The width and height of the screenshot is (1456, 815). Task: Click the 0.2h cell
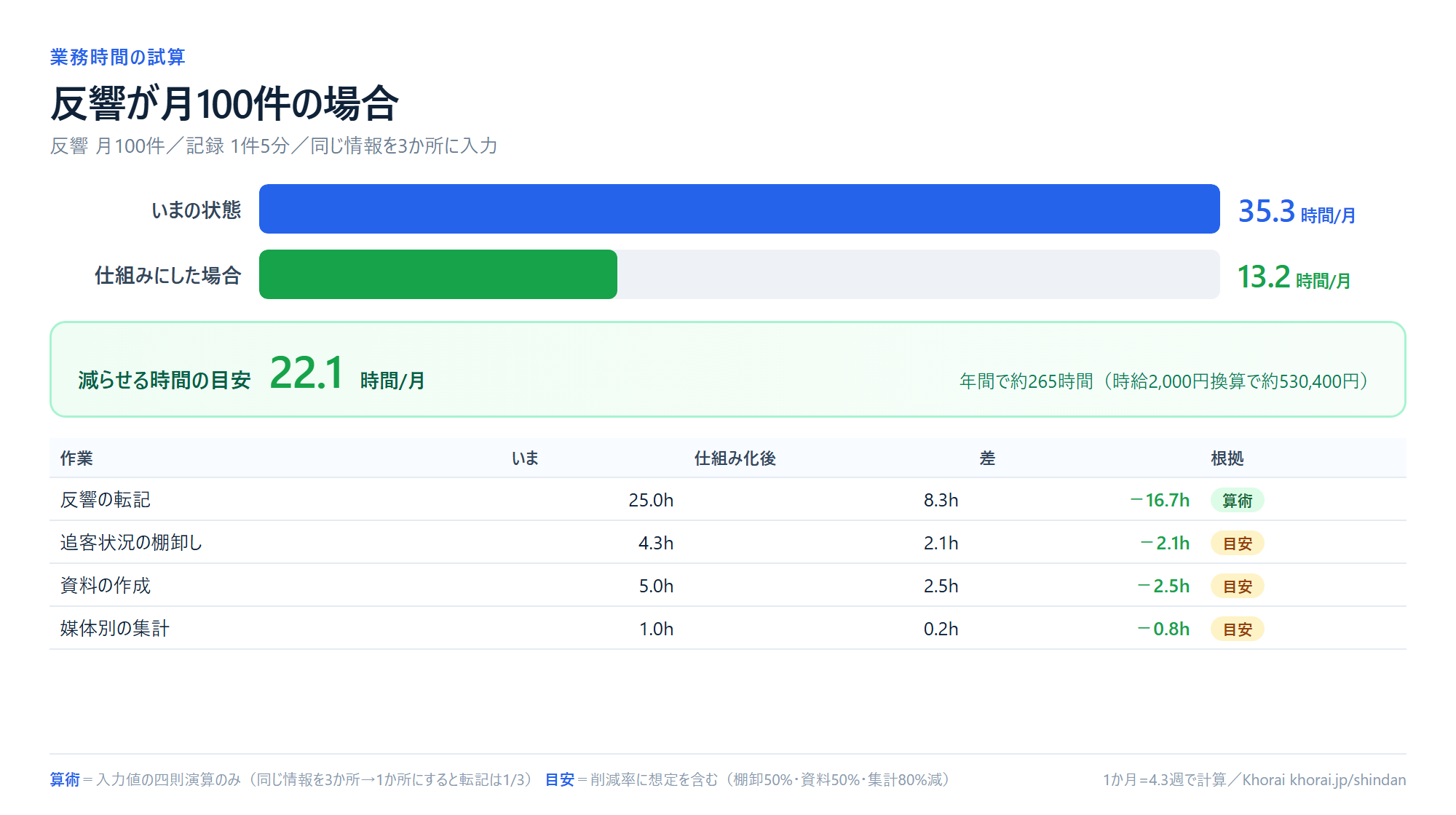click(x=941, y=629)
